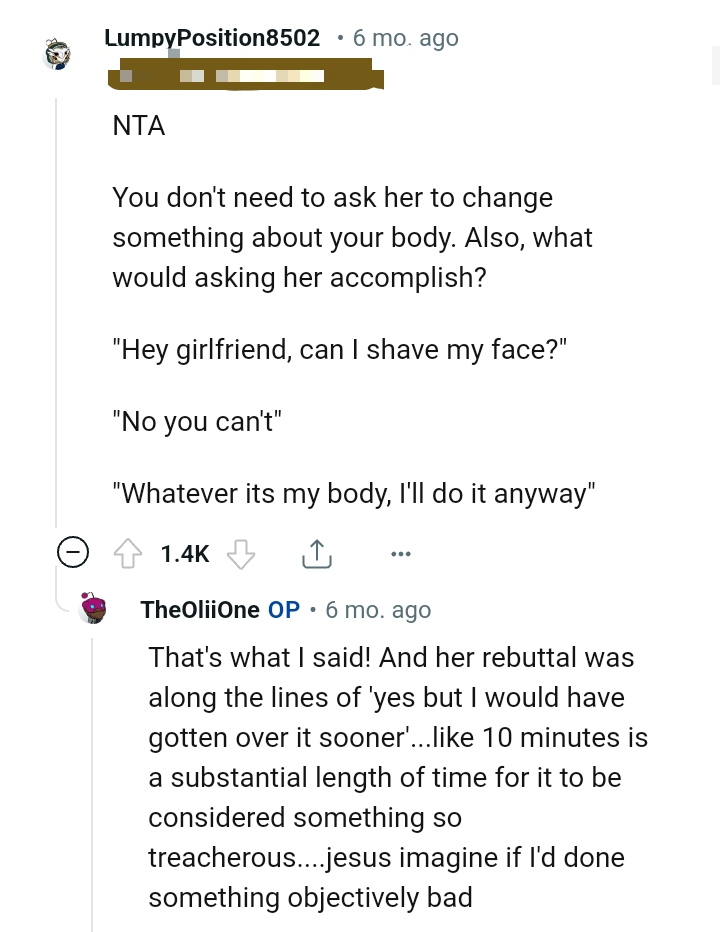Click the share icon below the NTA comment
The height and width of the screenshot is (932, 720).
click(x=317, y=552)
